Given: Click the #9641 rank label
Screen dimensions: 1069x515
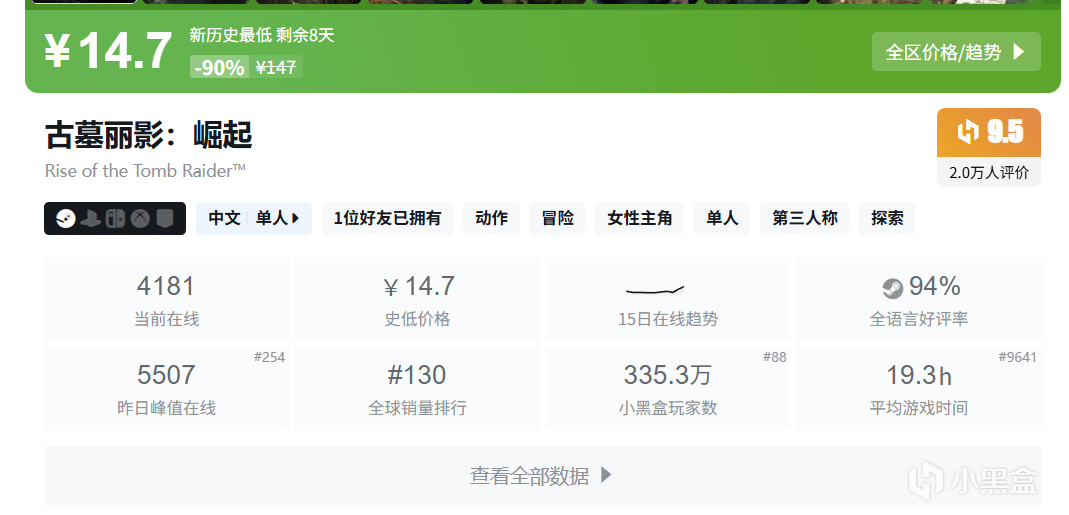Looking at the screenshot, I should tap(1017, 357).
